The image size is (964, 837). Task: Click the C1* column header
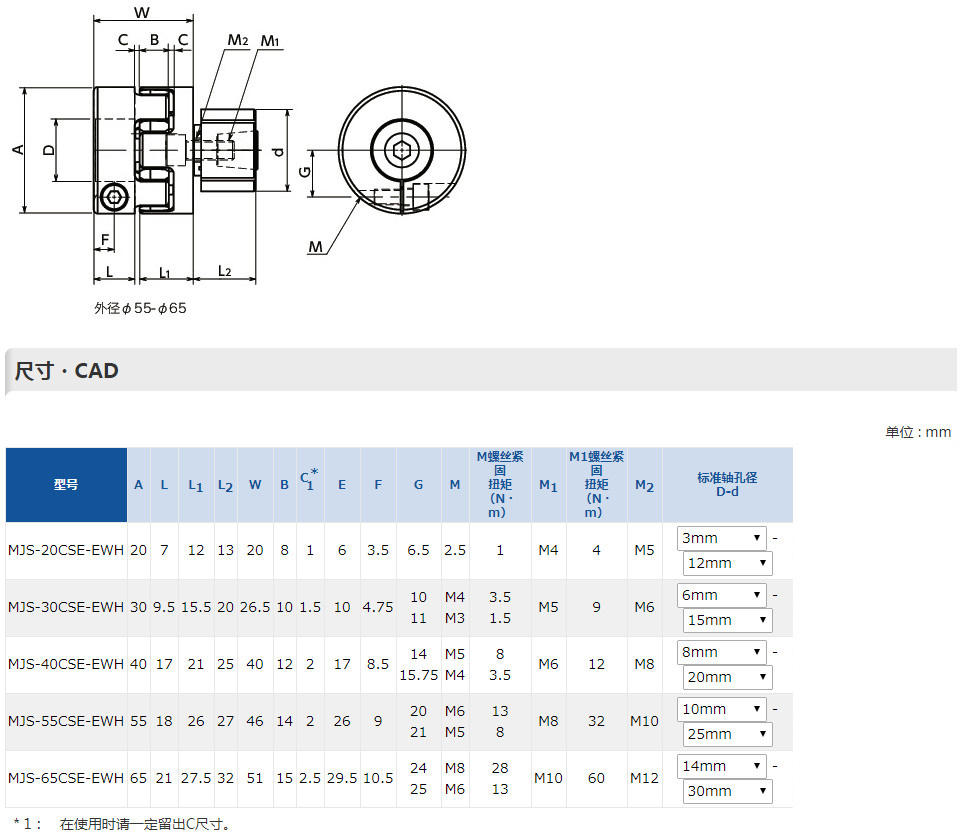310,485
